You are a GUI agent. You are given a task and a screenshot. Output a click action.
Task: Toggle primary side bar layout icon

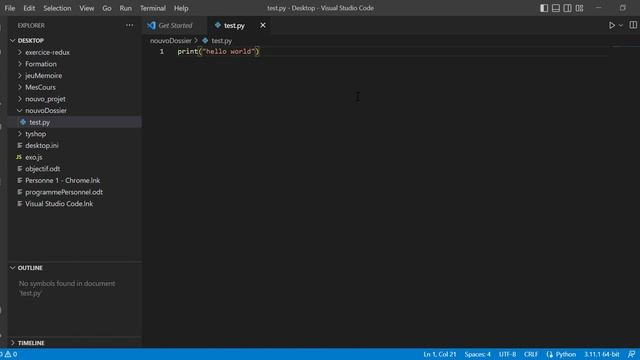coord(544,8)
